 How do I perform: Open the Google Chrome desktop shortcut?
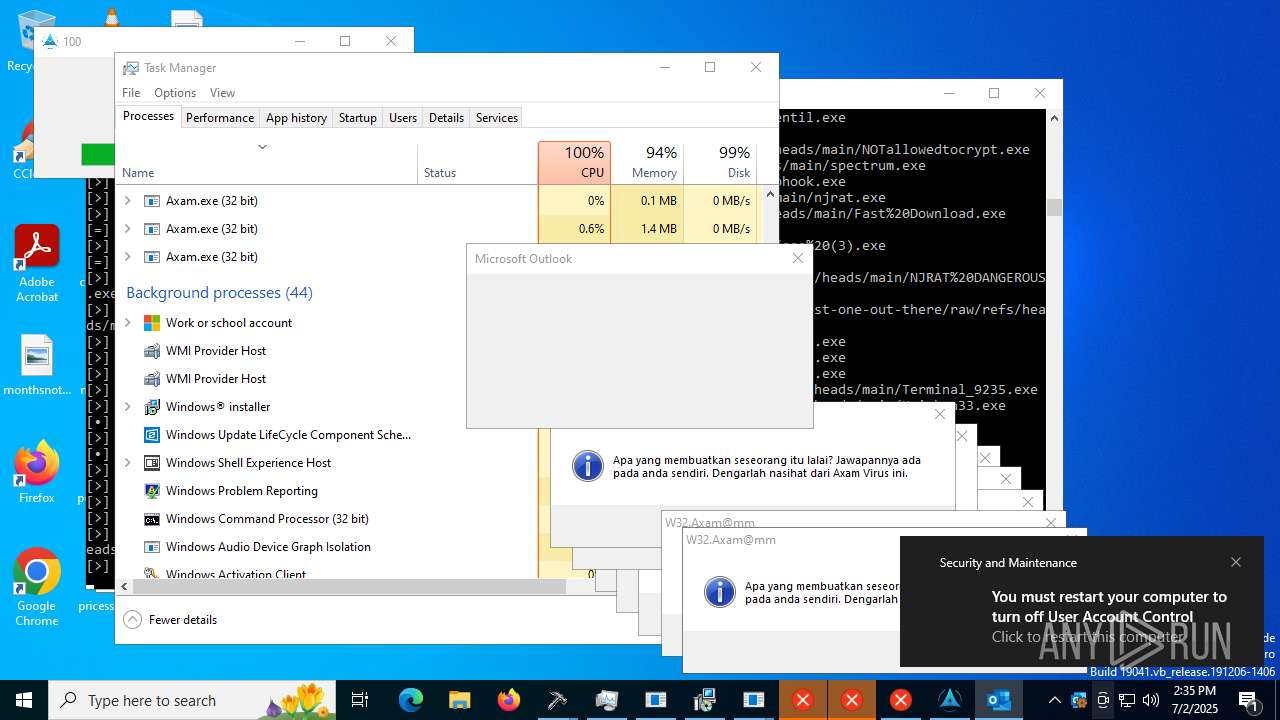(37, 588)
